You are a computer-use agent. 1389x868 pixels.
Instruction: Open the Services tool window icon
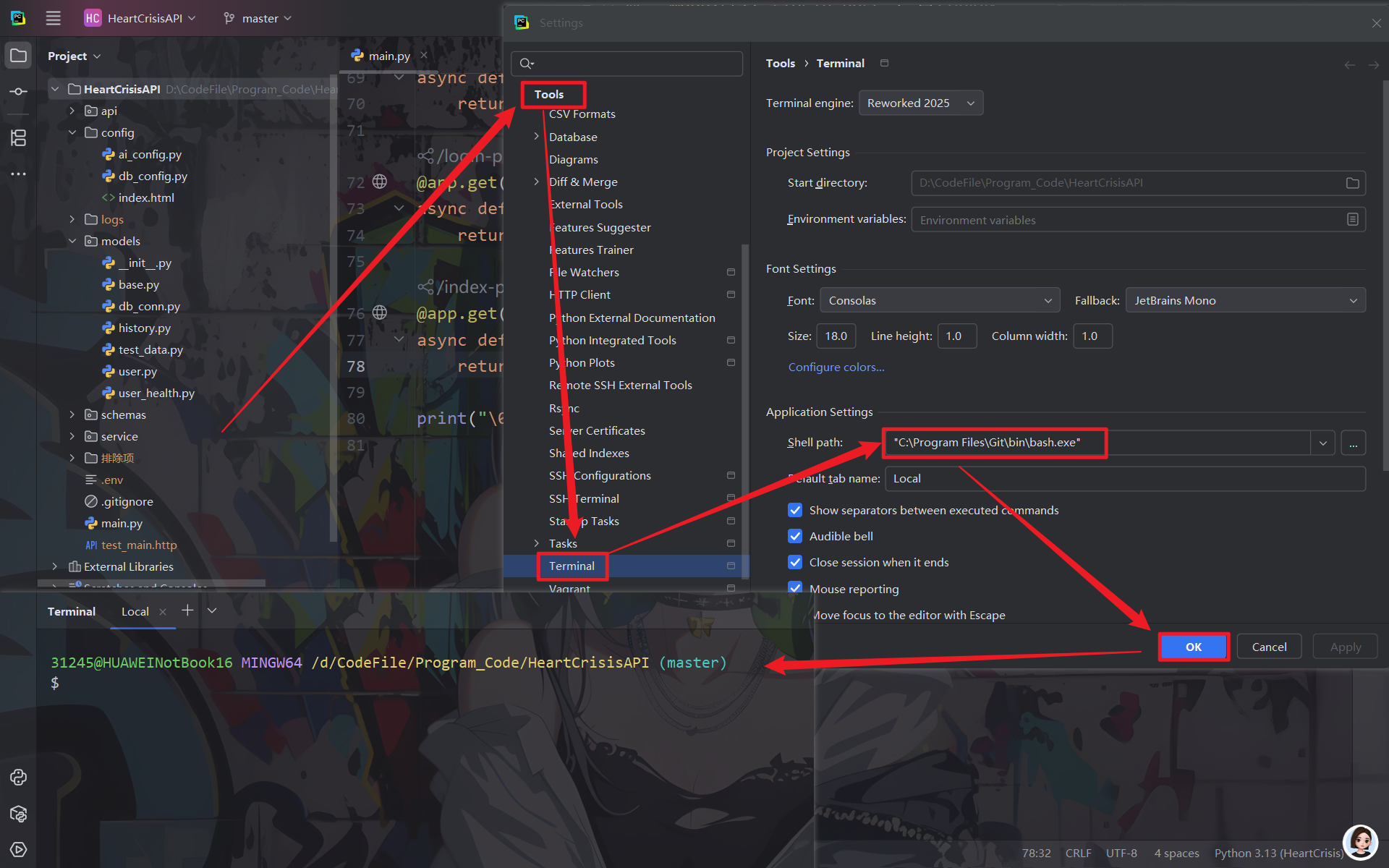tap(19, 850)
